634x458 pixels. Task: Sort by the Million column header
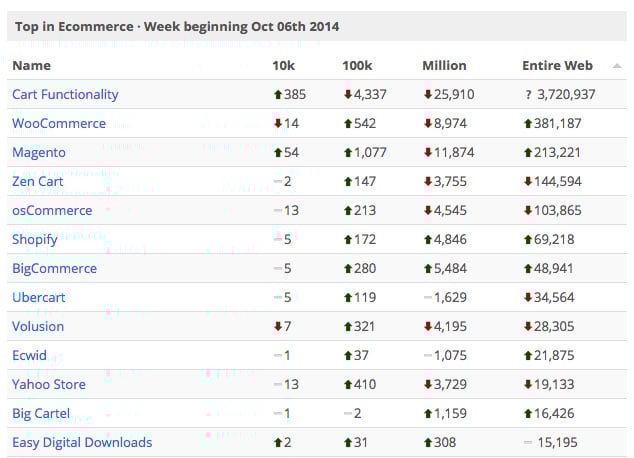444,65
